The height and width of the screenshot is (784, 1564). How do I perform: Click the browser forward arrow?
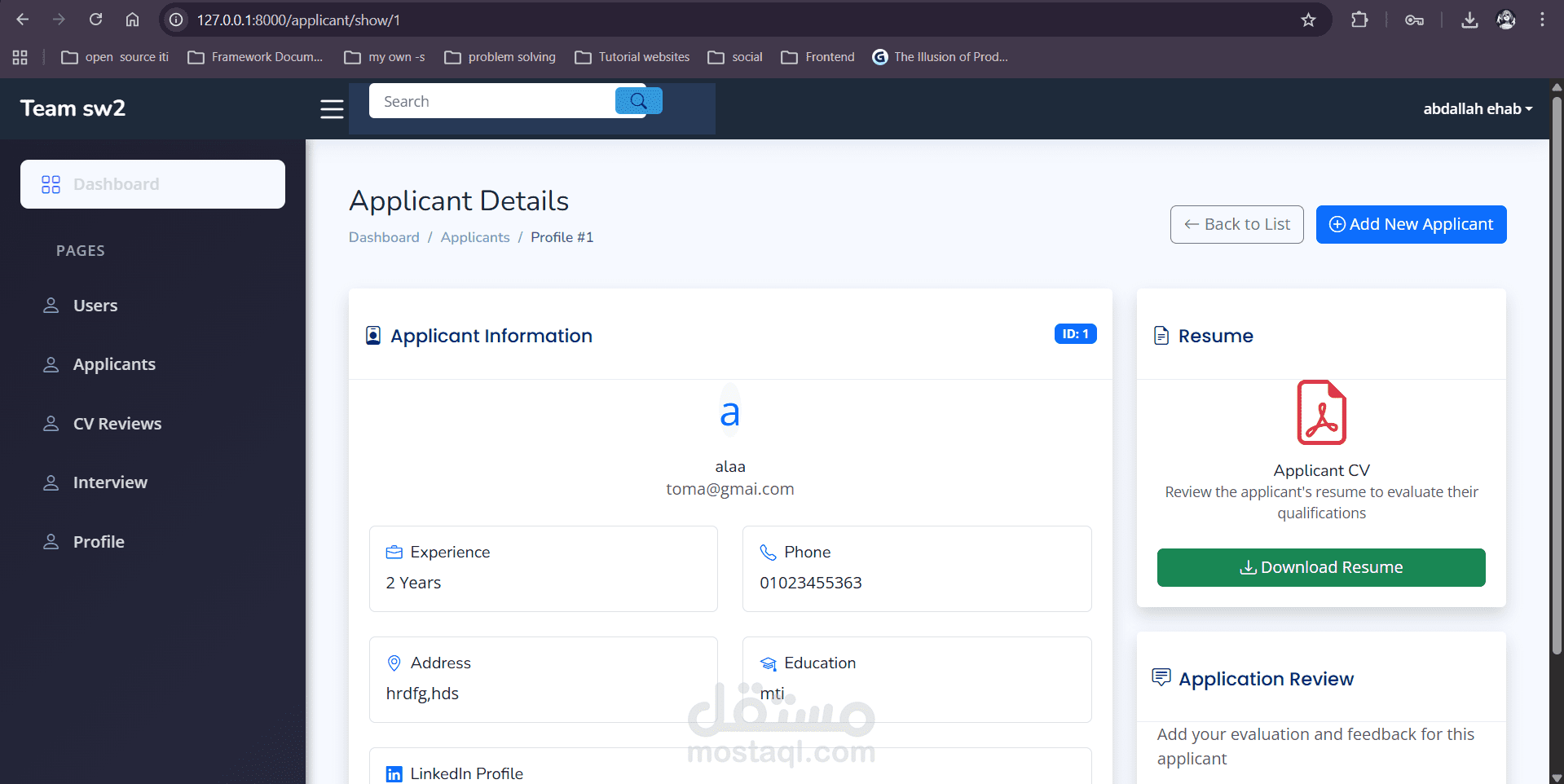point(59,20)
